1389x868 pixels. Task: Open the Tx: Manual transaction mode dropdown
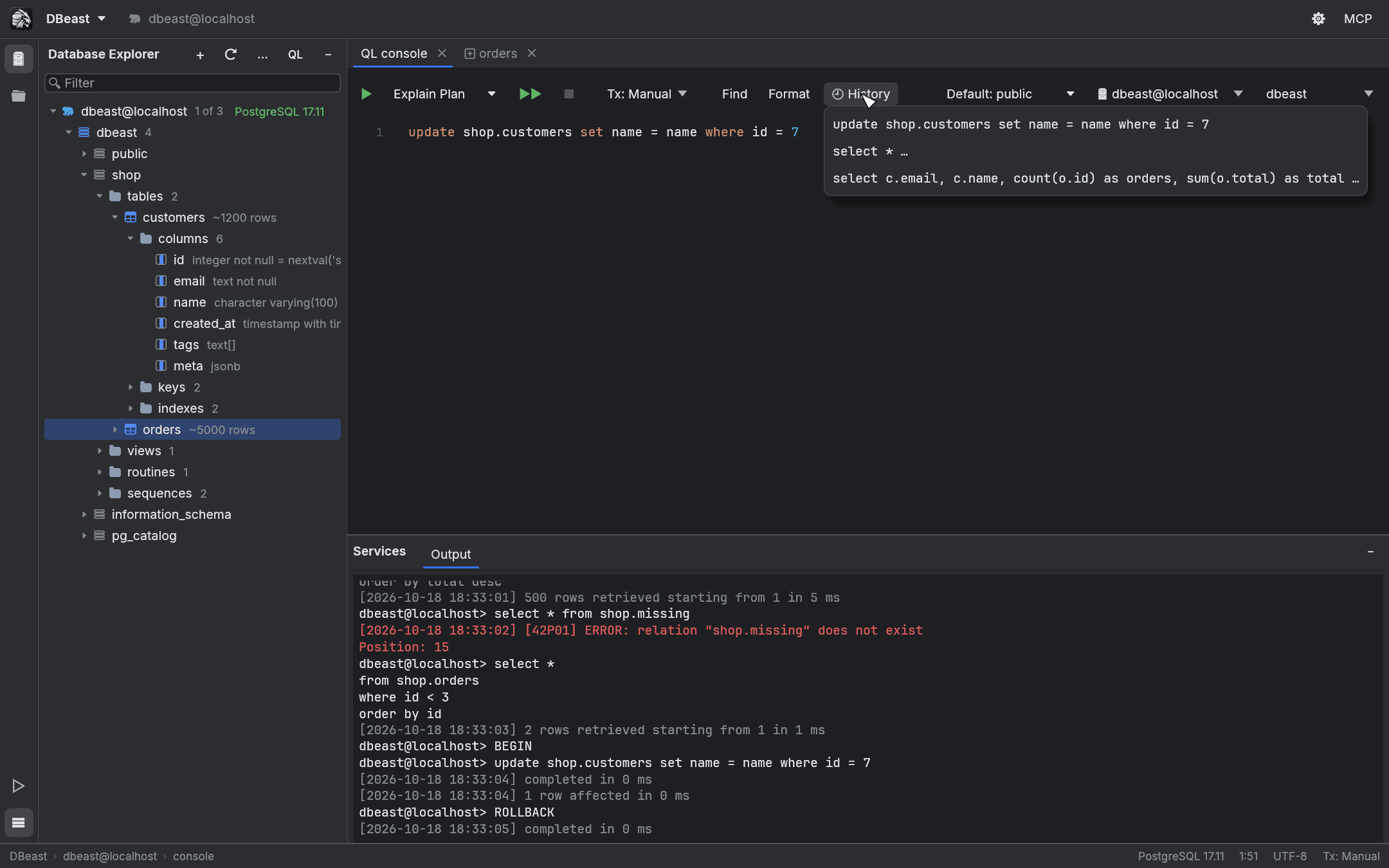point(647,94)
